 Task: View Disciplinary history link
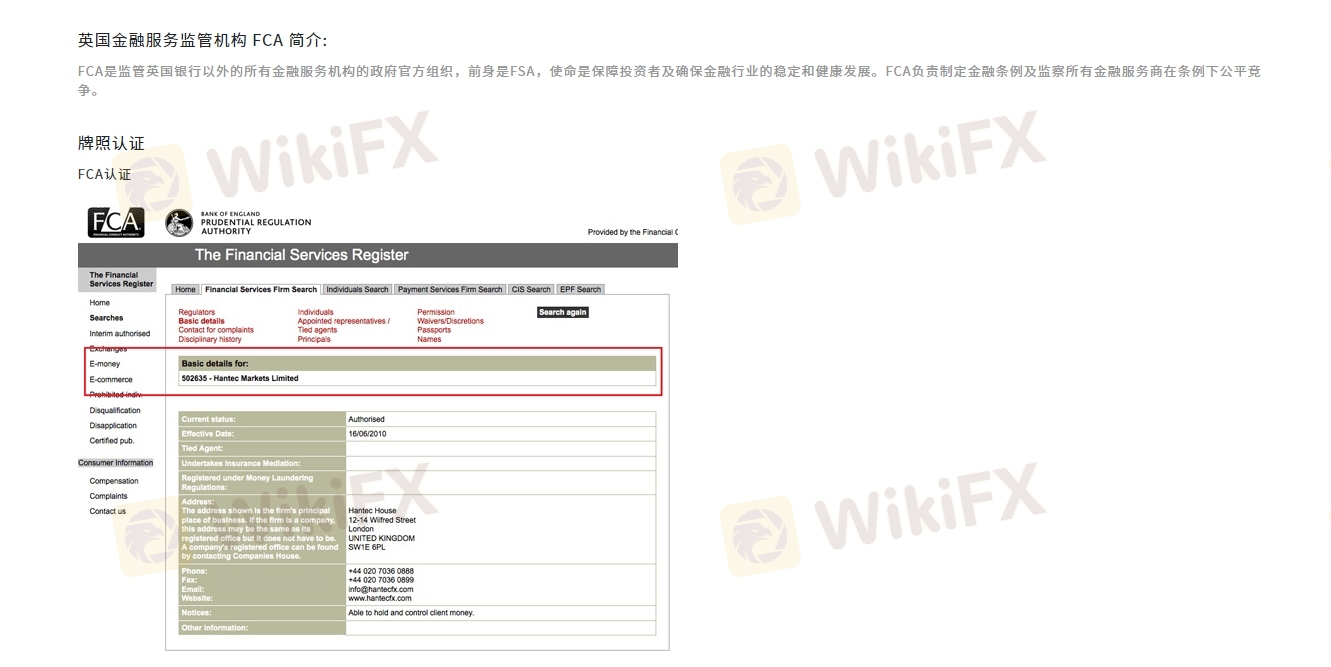click(x=210, y=339)
